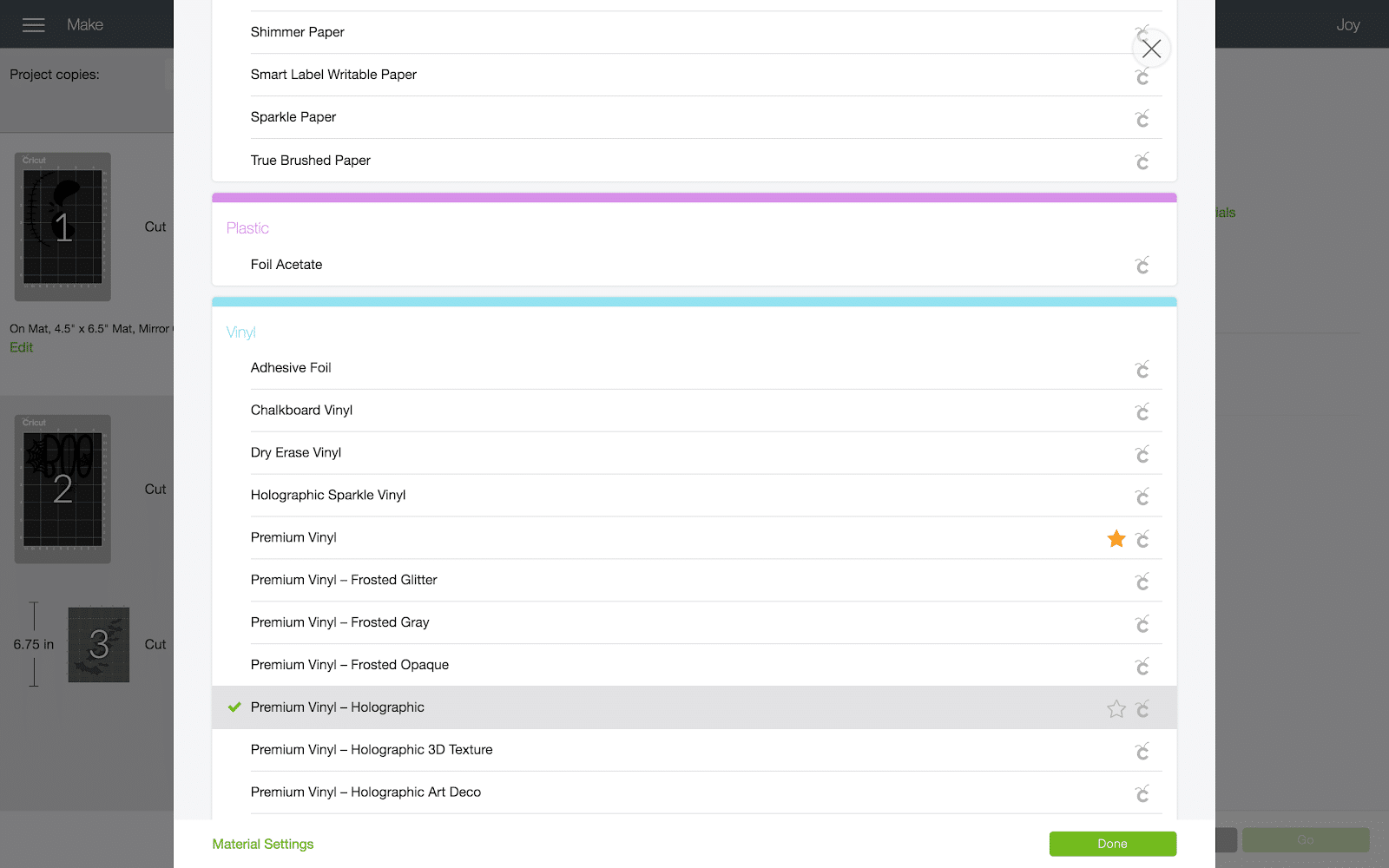This screenshot has height=868, width=1389.
Task: Click Cricut icon beside Premium Vinyl – Frosted Glitter
Action: point(1142,582)
